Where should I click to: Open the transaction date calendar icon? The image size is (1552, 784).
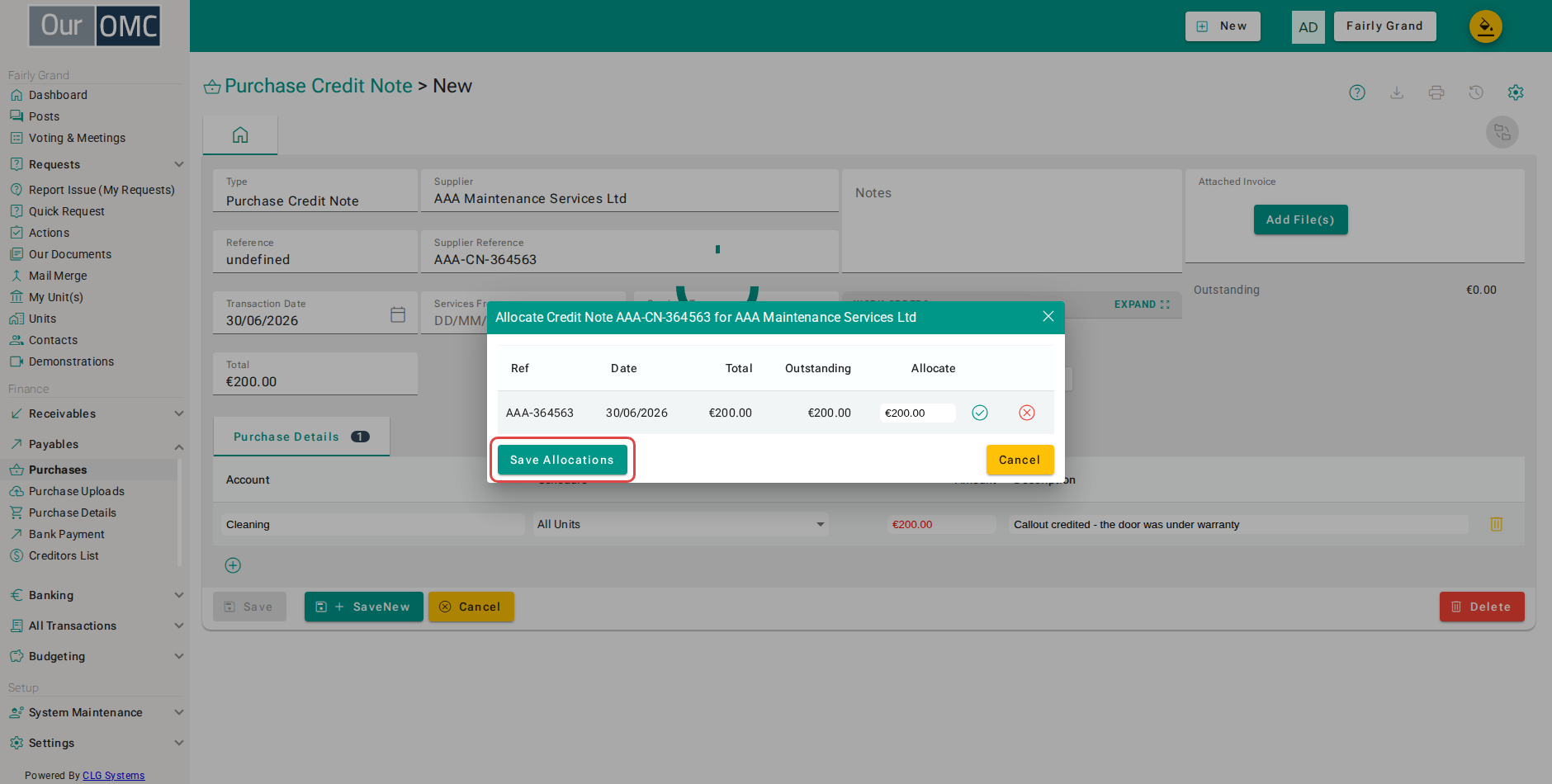398,314
